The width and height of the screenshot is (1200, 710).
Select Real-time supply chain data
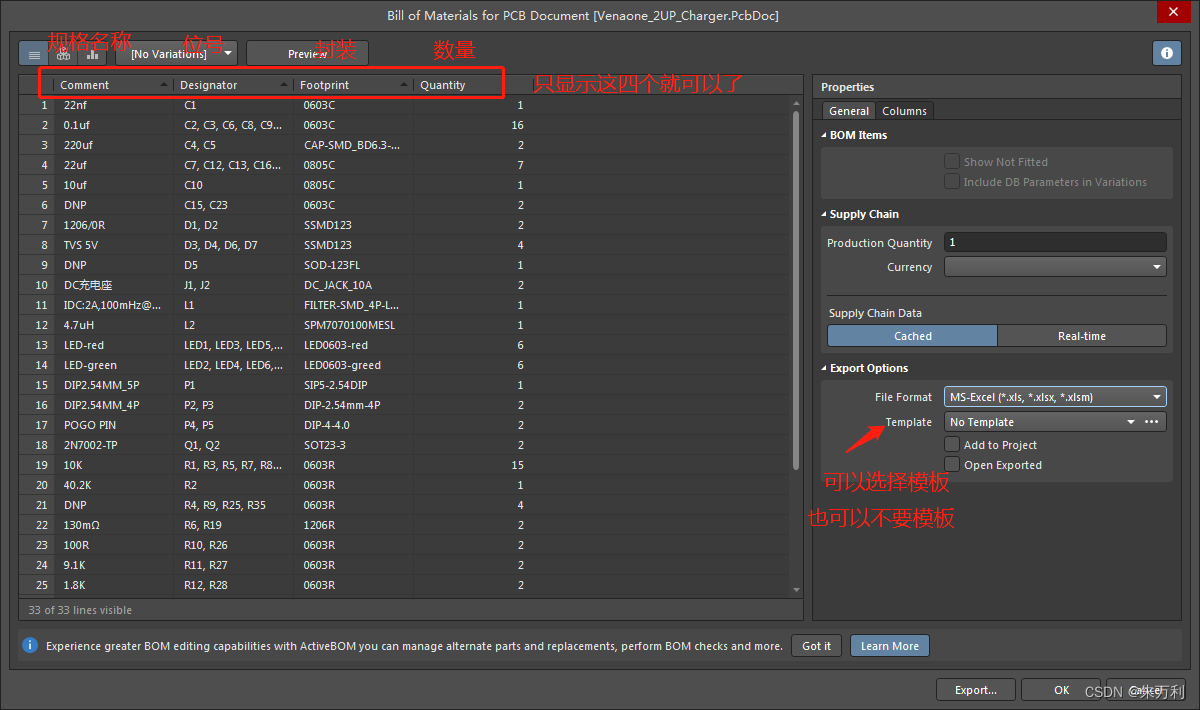(x=1081, y=336)
